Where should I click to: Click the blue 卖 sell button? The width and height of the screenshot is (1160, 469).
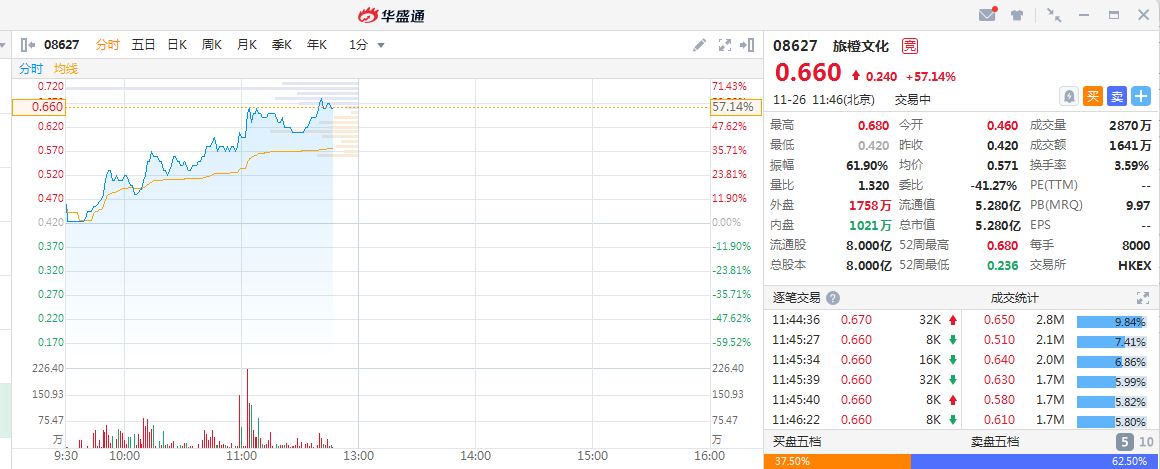tap(1117, 96)
